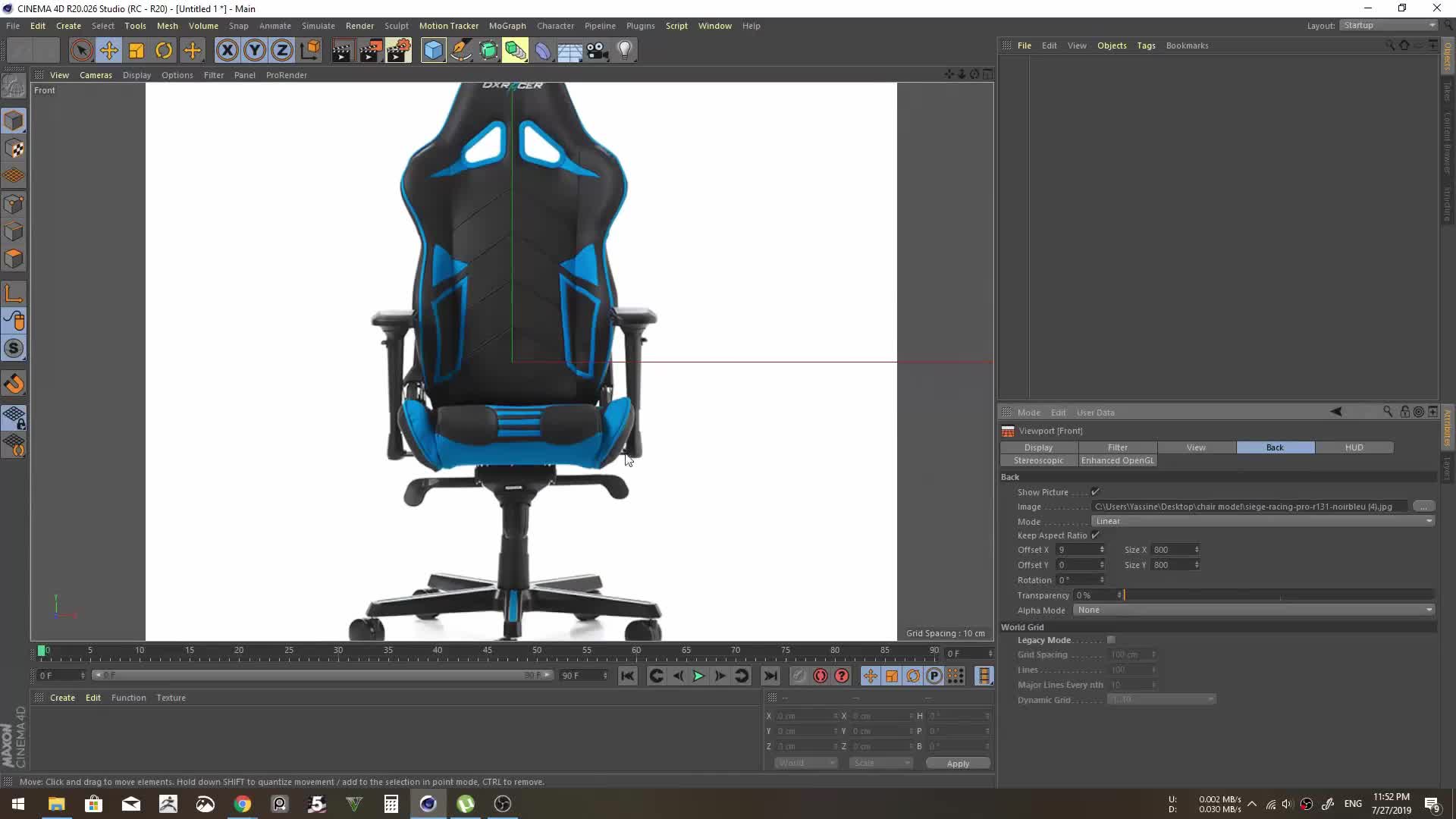Switch to the HUD tab in Viewport settings

click(1354, 447)
